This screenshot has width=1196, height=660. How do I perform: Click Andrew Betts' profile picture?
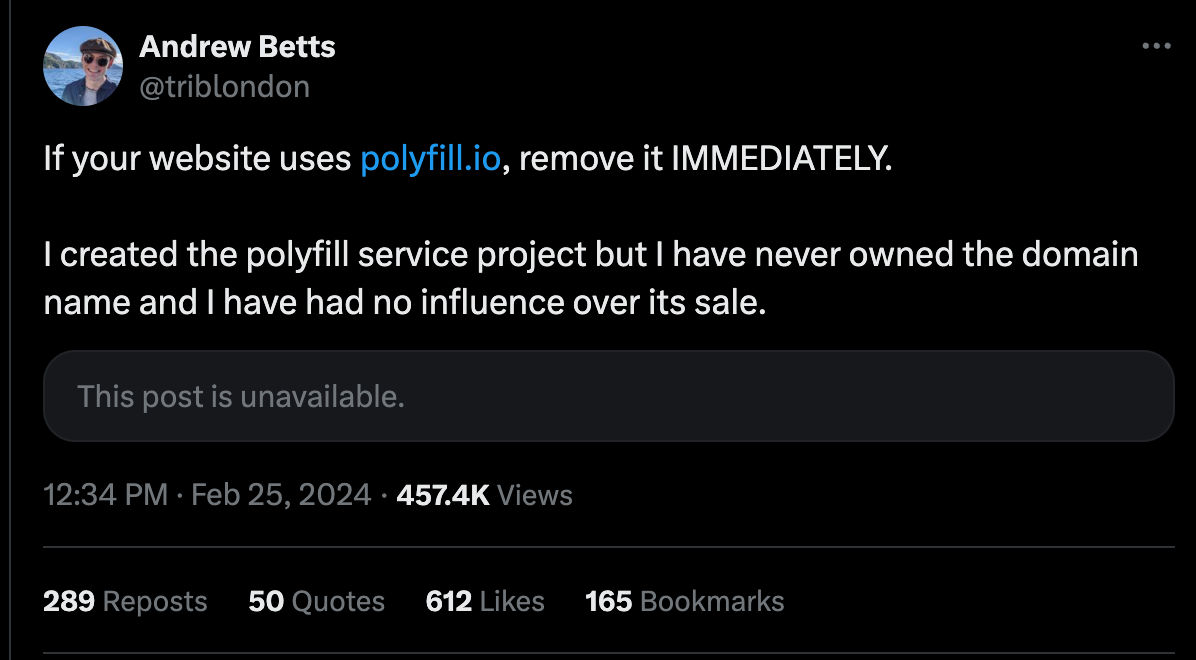82,65
